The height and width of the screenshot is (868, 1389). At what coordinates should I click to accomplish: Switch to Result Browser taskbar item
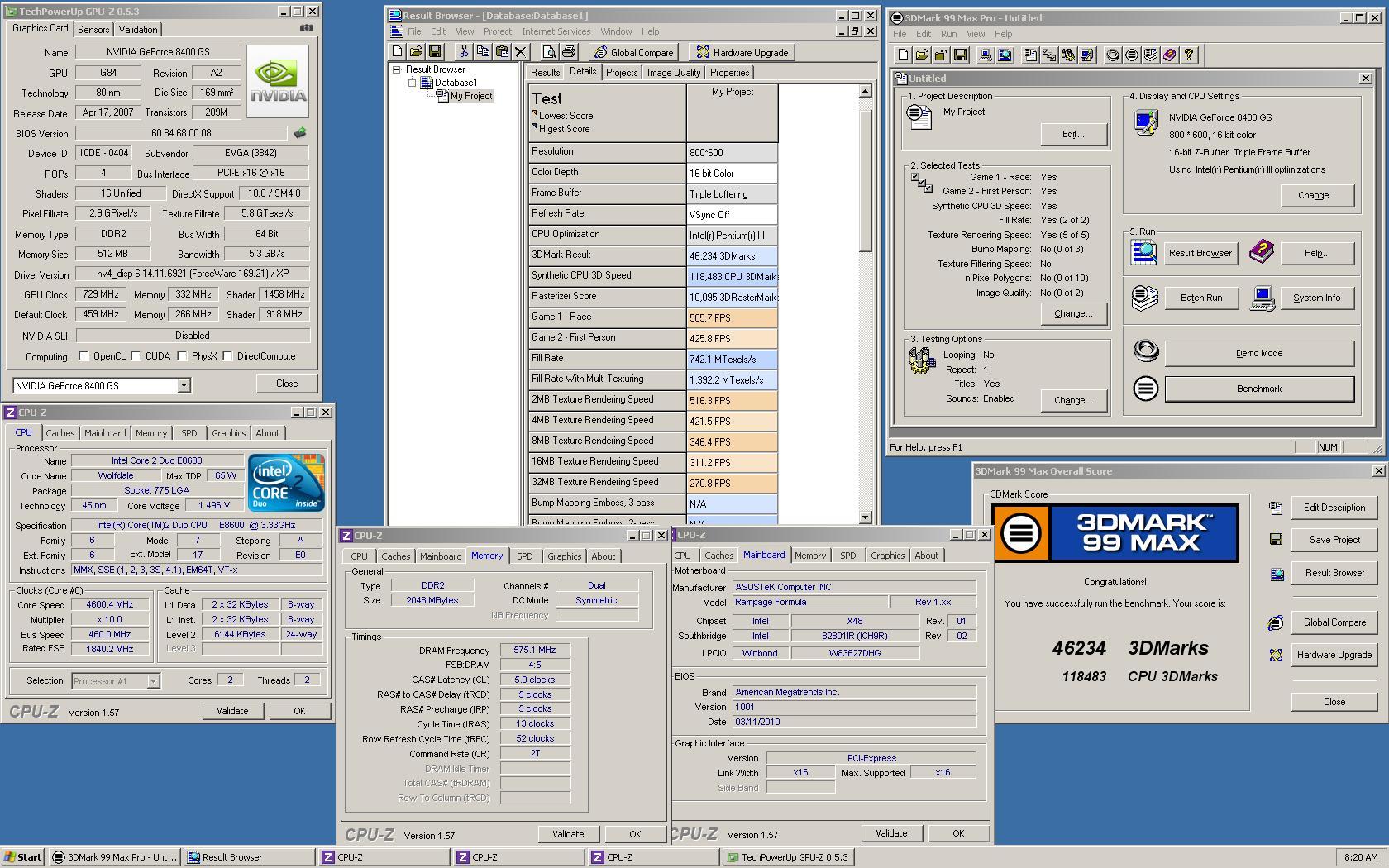pyautogui.click(x=249, y=857)
